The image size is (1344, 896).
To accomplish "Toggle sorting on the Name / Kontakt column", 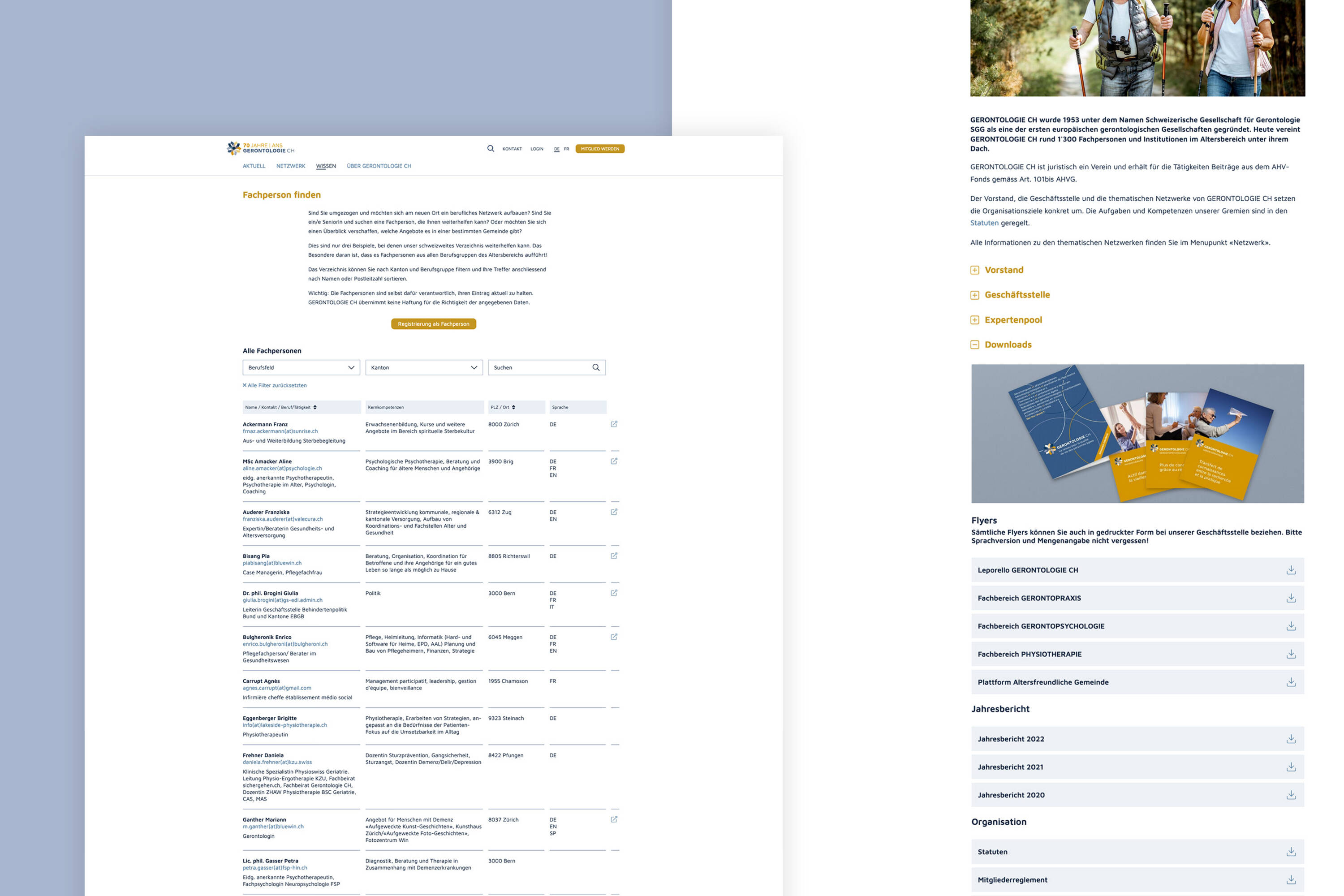I will (317, 407).
